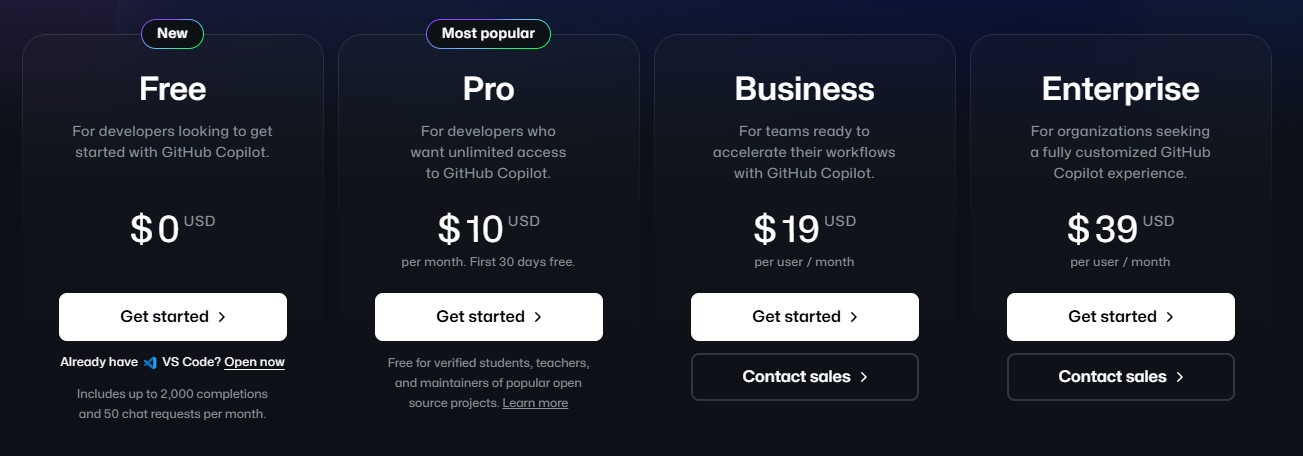Contact sales for the Enterprise plan
This screenshot has width=1303, height=456.
[x=1121, y=377]
